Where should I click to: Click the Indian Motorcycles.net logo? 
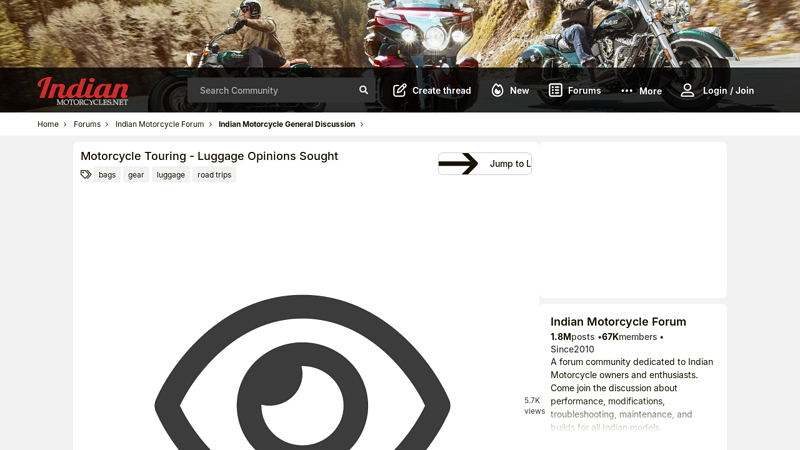[83, 91]
